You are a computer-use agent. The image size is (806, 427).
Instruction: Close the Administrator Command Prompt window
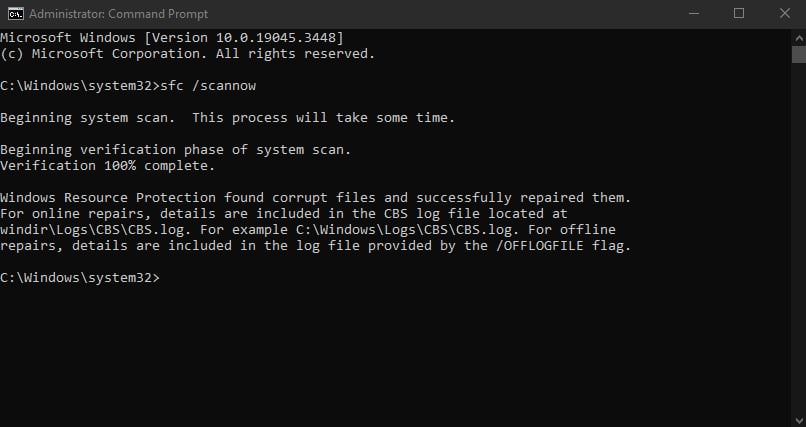[783, 13]
